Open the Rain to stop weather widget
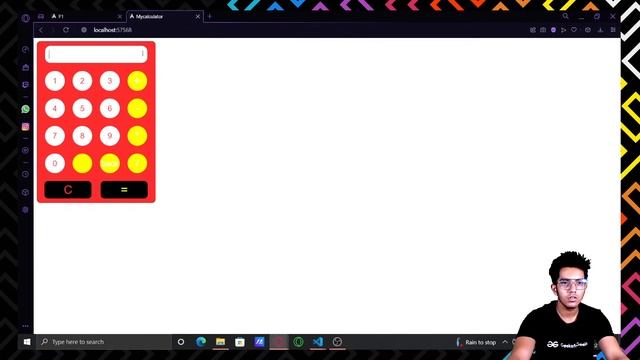Screen dimensions: 640x360 click(x=476, y=342)
